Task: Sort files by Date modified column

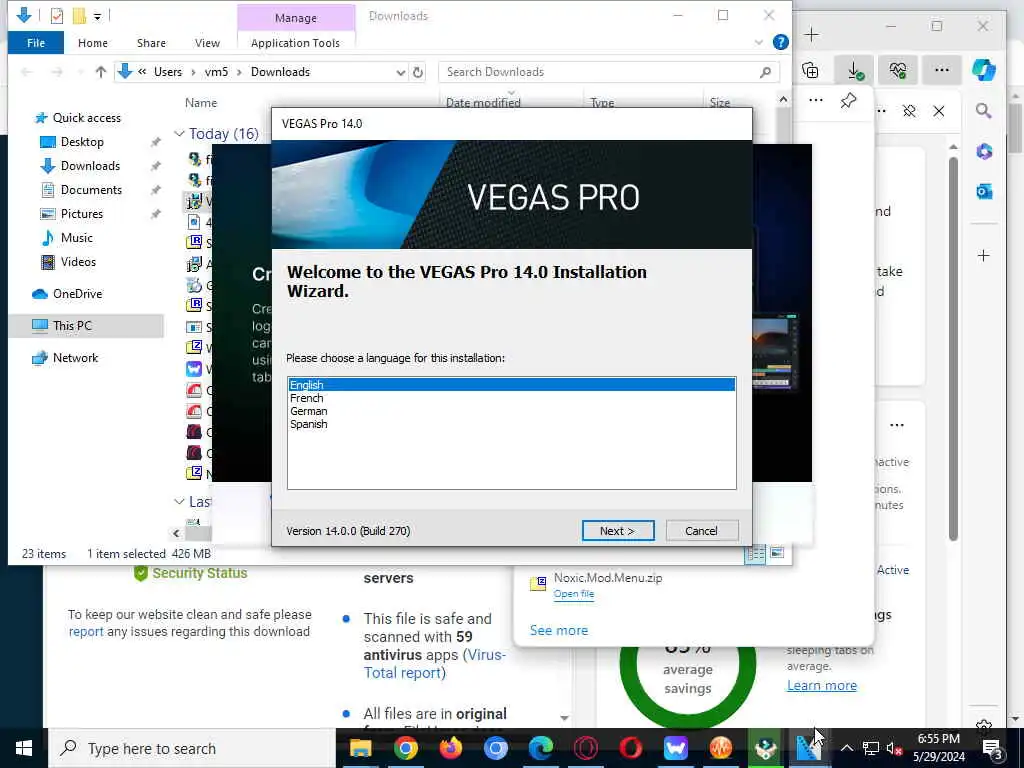Action: click(x=483, y=103)
